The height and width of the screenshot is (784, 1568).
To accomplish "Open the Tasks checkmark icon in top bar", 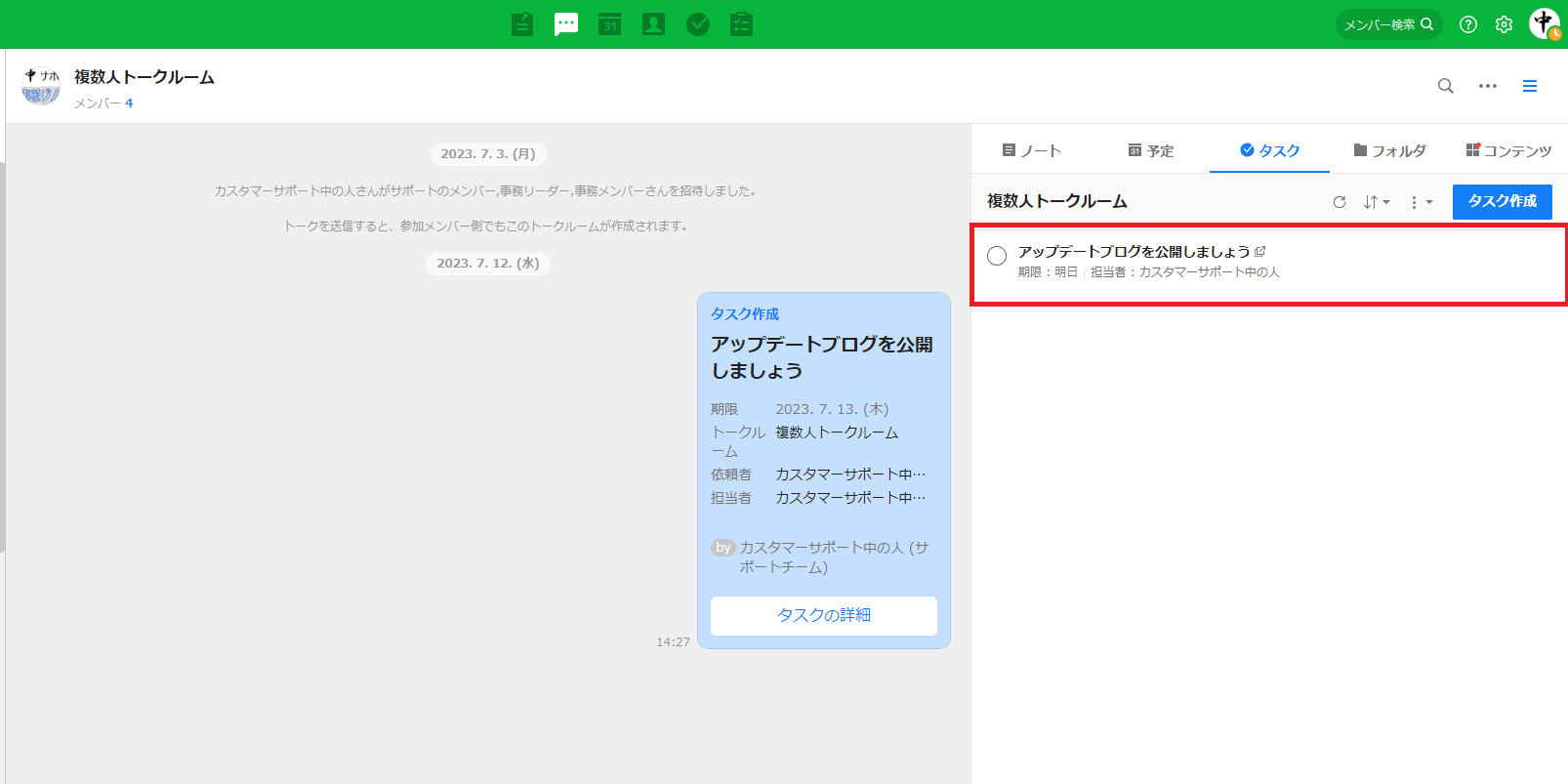I will click(698, 24).
